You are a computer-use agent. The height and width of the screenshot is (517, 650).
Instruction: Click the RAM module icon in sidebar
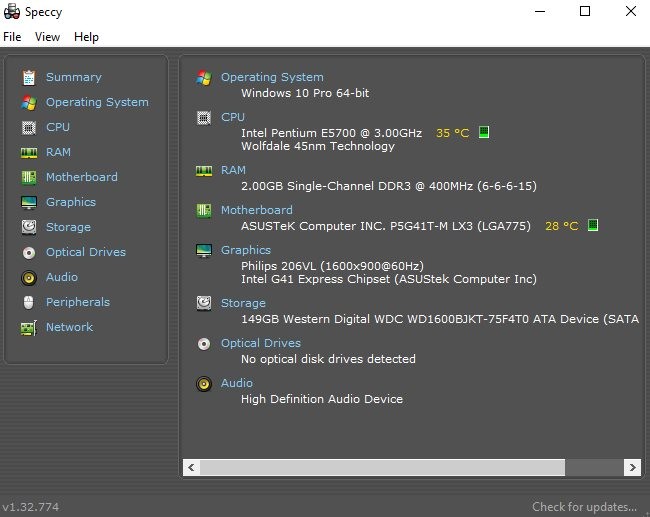pyautogui.click(x=29, y=153)
